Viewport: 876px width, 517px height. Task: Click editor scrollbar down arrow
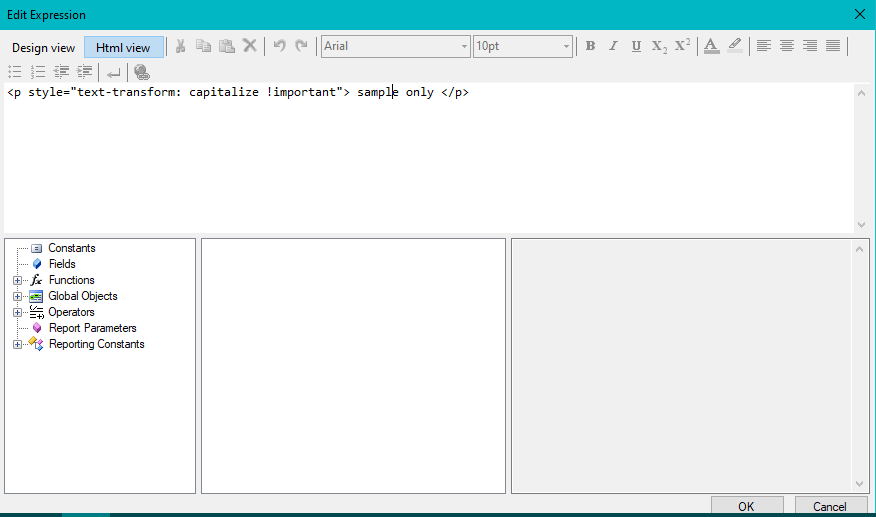(861, 225)
